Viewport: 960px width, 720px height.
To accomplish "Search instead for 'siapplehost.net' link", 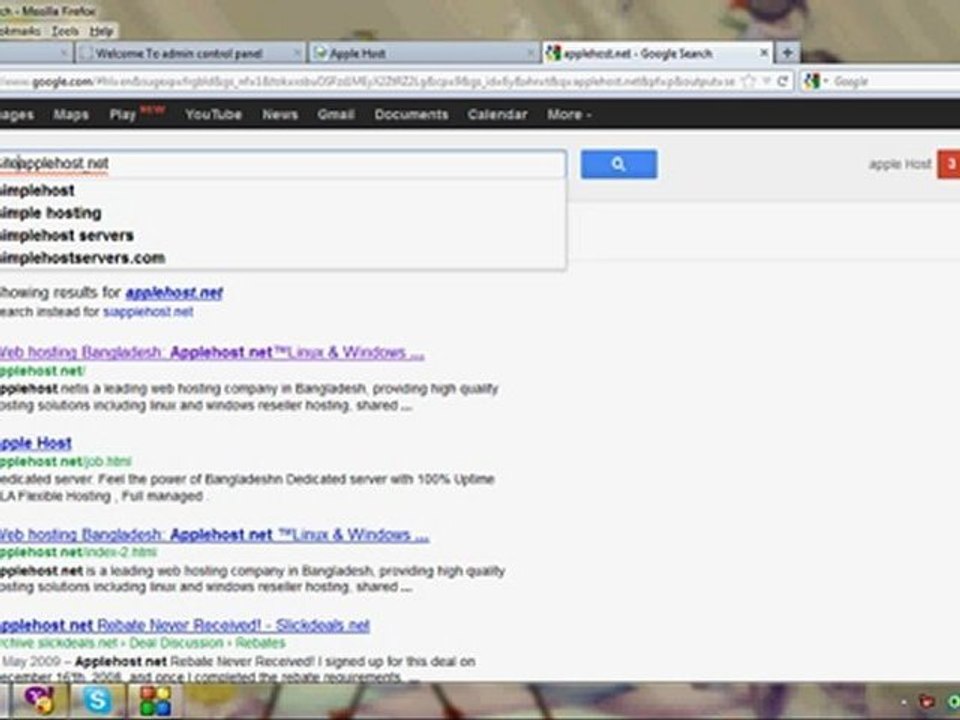I will 148,312.
